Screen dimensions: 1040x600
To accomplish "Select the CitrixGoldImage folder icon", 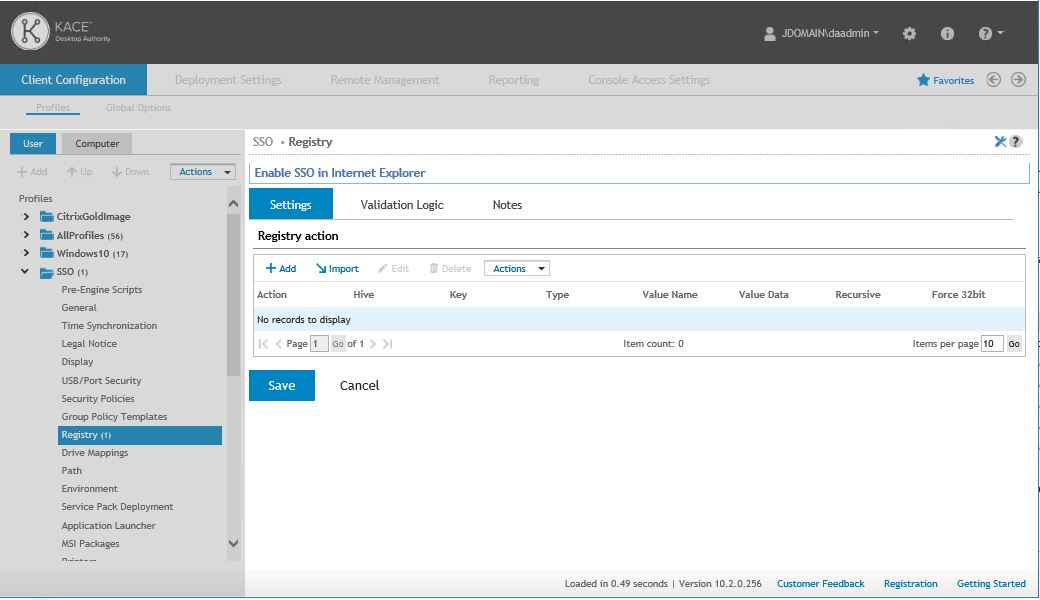I will coord(46,216).
